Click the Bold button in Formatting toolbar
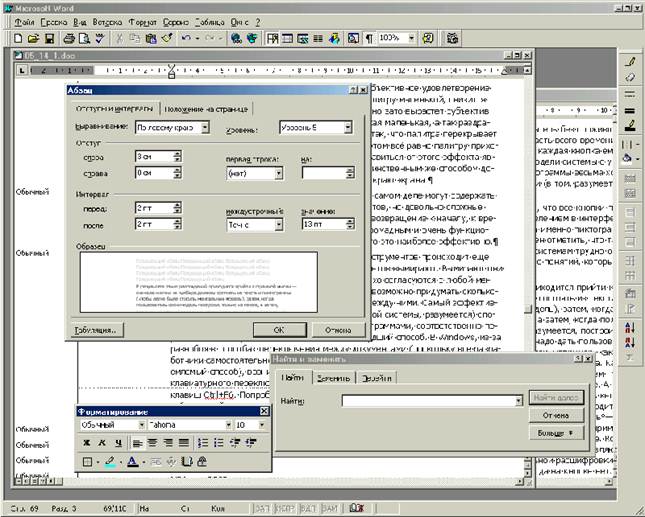645x517 pixels. pos(87,442)
